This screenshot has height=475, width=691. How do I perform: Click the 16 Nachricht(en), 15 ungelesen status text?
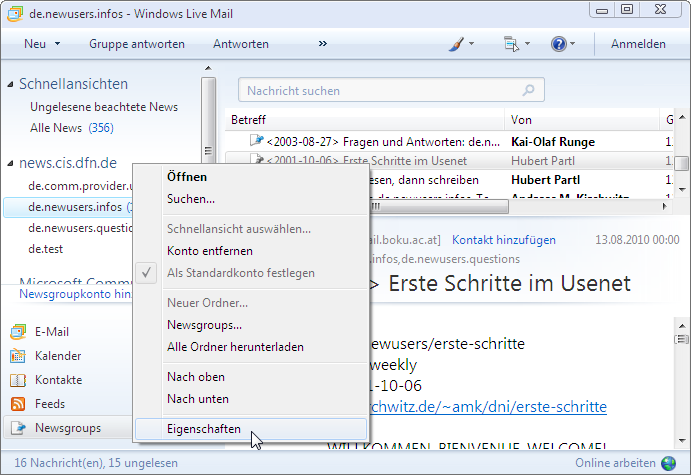(x=96, y=463)
